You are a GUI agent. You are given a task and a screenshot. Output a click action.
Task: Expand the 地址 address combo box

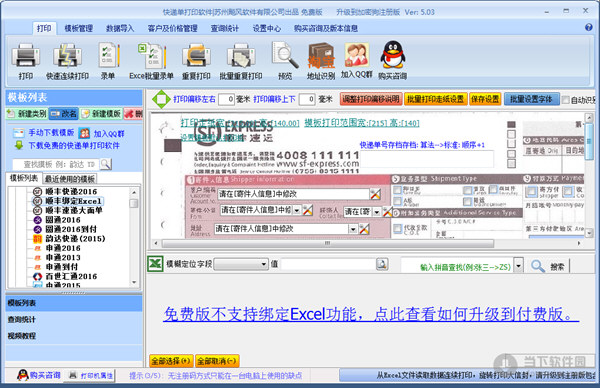click(x=353, y=229)
